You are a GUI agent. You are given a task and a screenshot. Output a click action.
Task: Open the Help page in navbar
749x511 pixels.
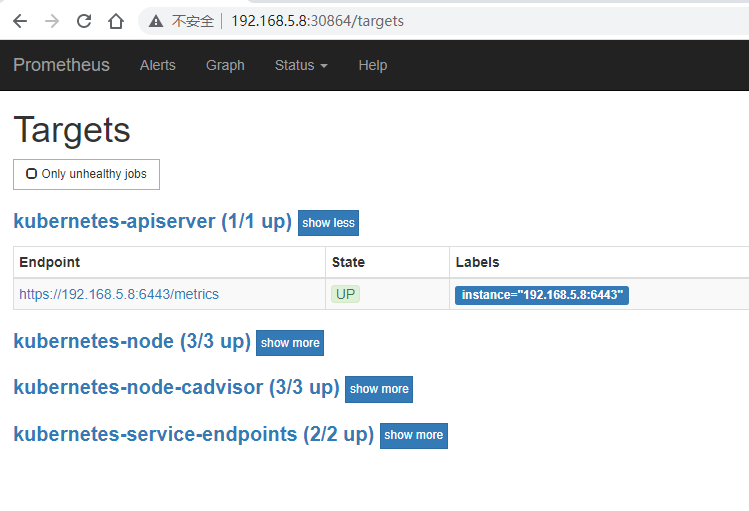(x=372, y=65)
